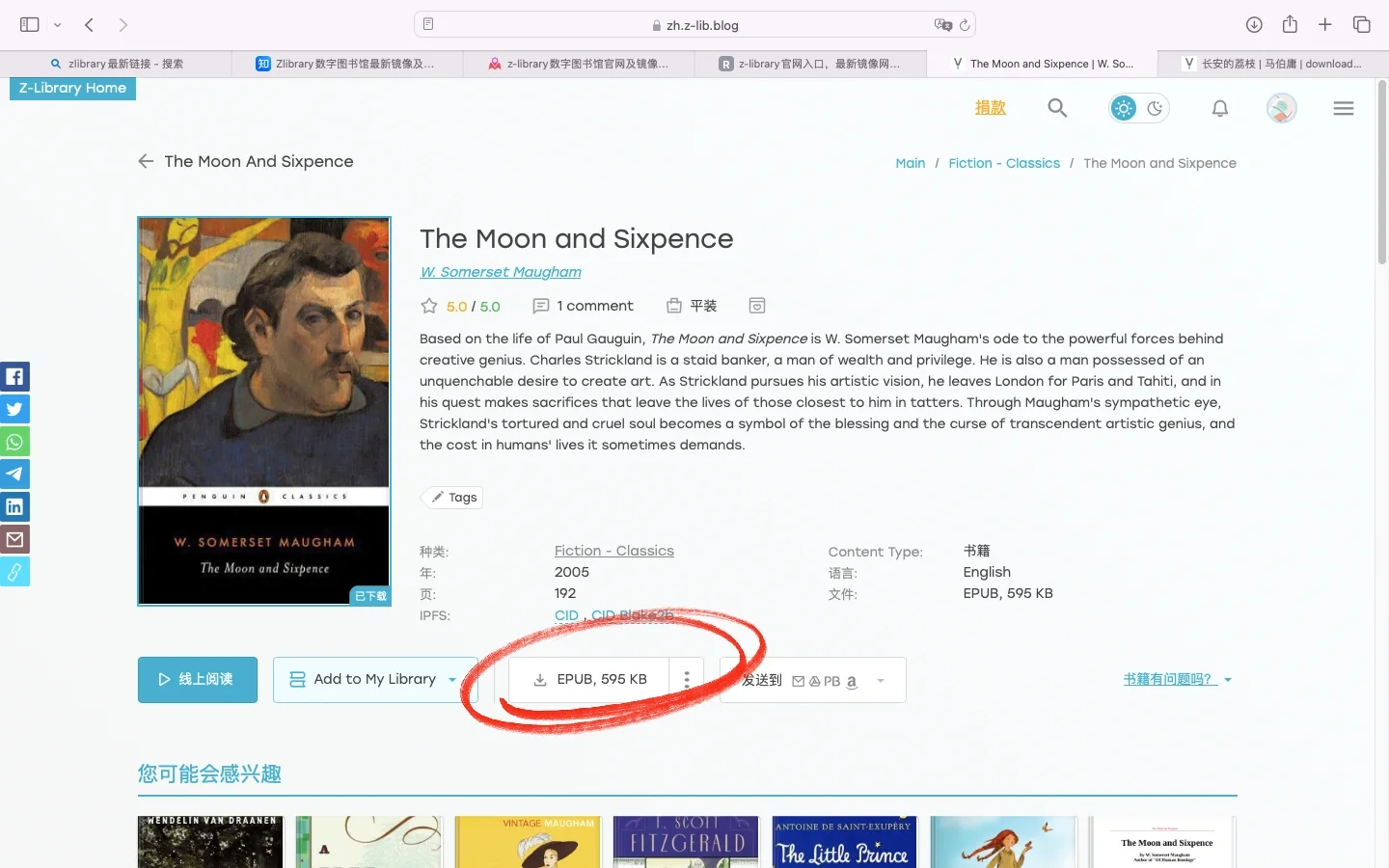Screen dimensions: 1389x868
Task: Open a new tab with plus icon
Action: pyautogui.click(x=1325, y=25)
